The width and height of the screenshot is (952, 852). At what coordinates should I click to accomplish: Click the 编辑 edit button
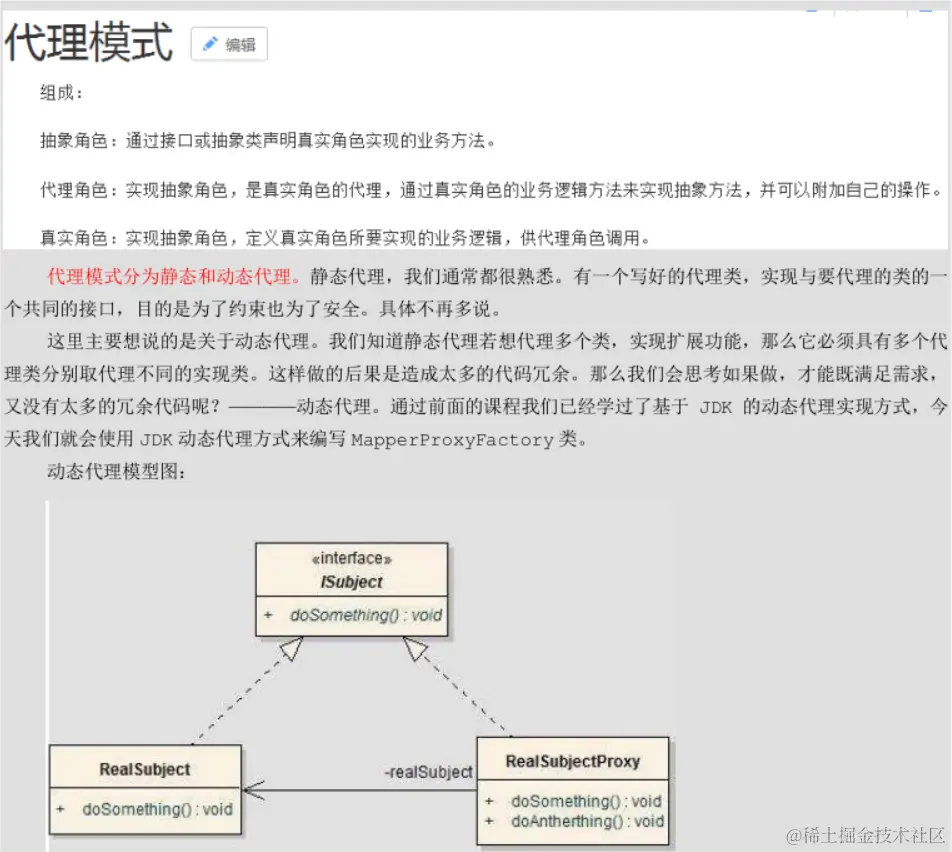(229, 44)
